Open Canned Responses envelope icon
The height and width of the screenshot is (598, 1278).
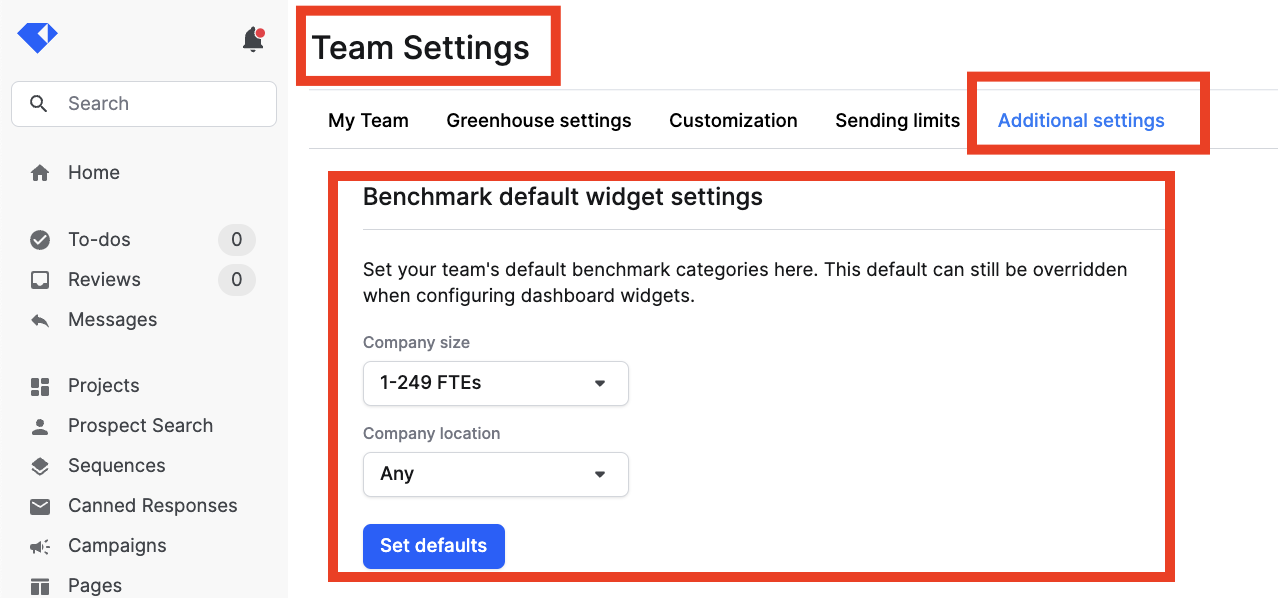[40, 506]
